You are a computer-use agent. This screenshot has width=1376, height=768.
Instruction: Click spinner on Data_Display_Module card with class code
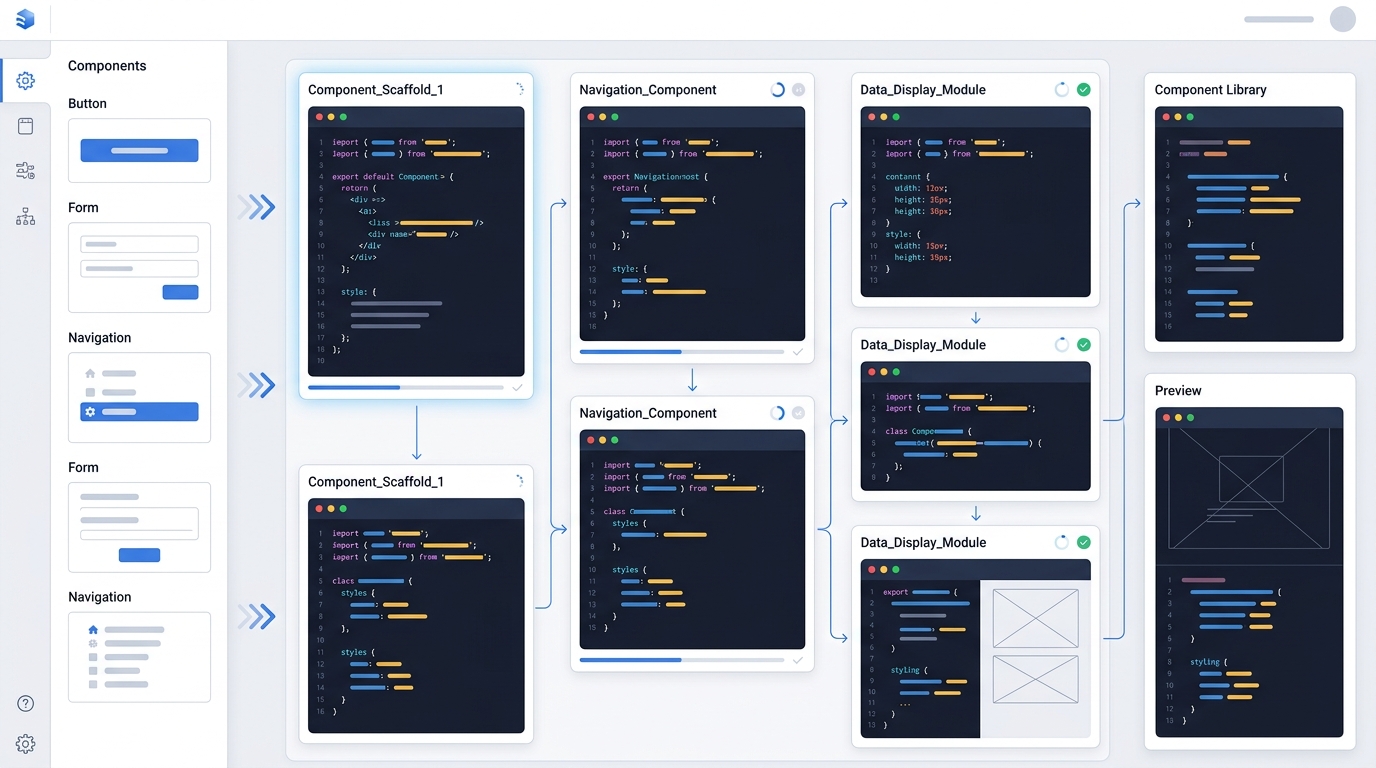click(x=1062, y=344)
